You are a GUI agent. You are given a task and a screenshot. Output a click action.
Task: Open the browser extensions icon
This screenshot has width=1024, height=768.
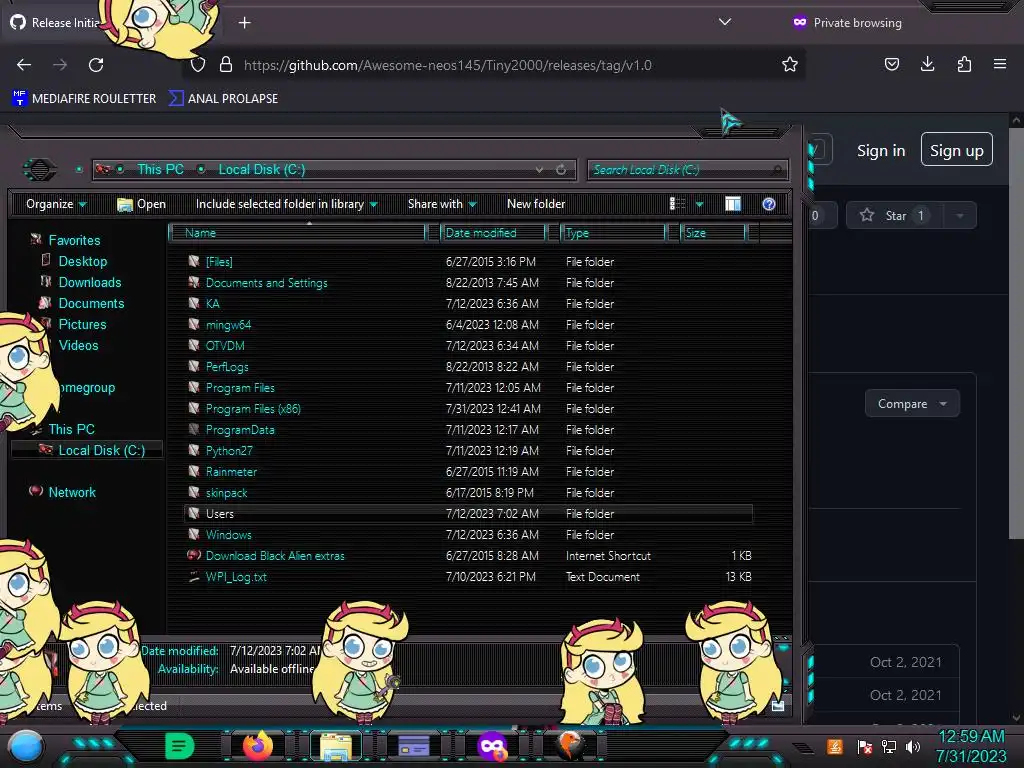coord(964,64)
